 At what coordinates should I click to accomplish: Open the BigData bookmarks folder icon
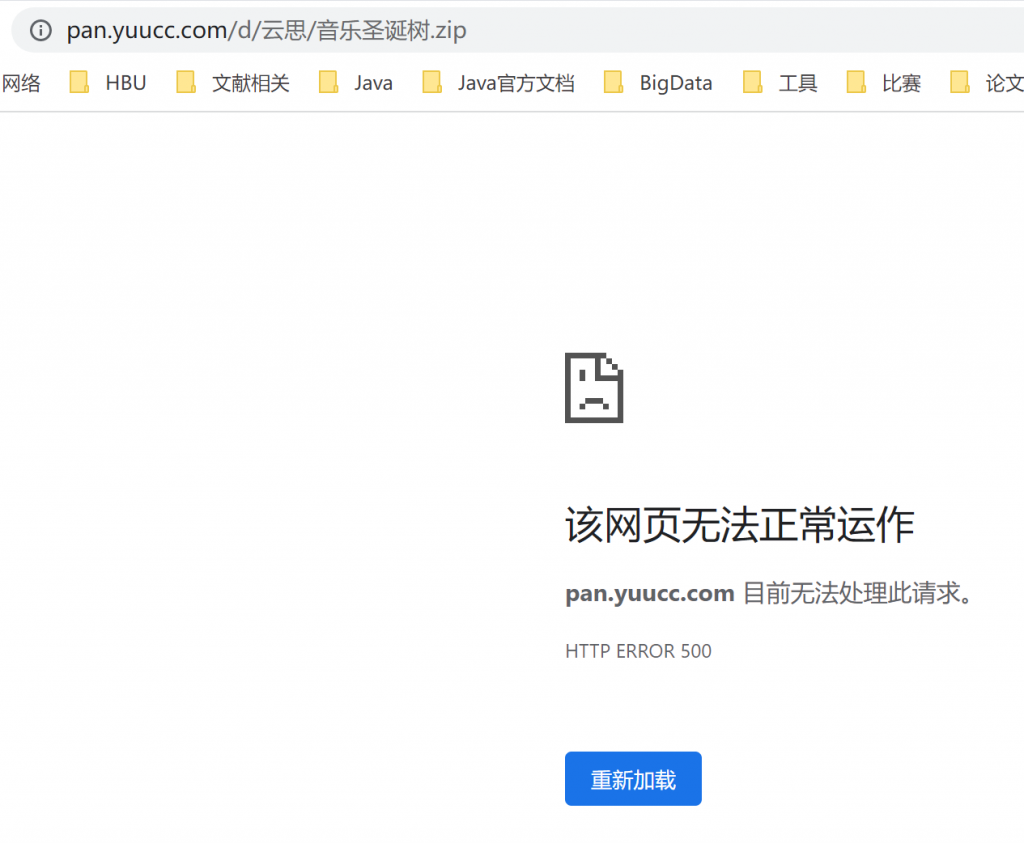click(613, 83)
